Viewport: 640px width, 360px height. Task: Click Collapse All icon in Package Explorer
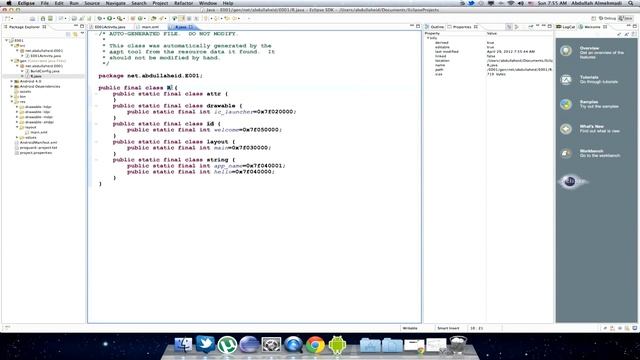point(68,34)
